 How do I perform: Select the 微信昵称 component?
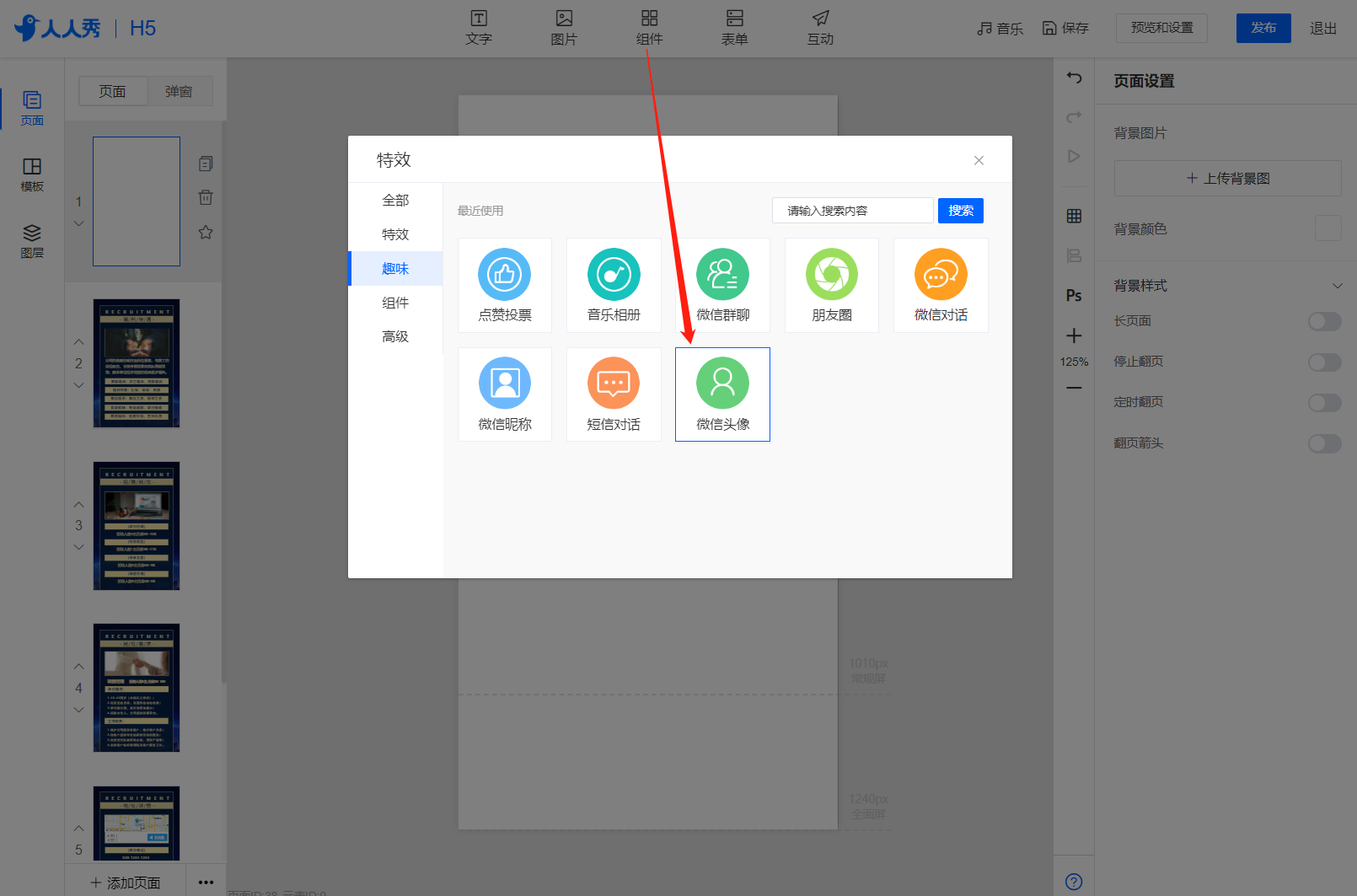coord(505,394)
